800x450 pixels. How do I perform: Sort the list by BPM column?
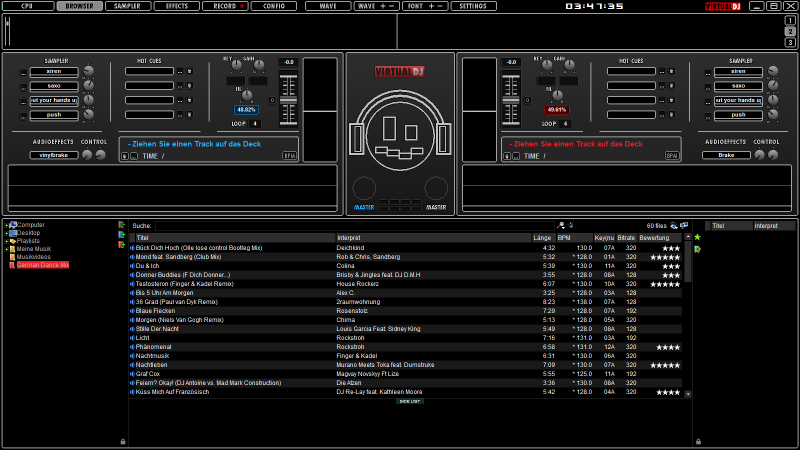coord(573,238)
